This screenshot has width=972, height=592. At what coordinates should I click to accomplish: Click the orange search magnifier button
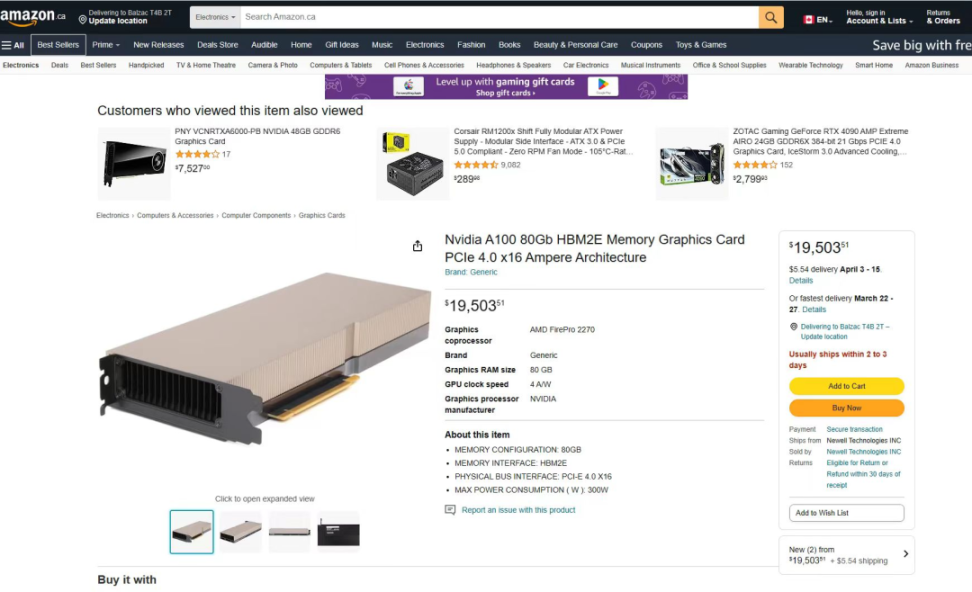pyautogui.click(x=771, y=17)
